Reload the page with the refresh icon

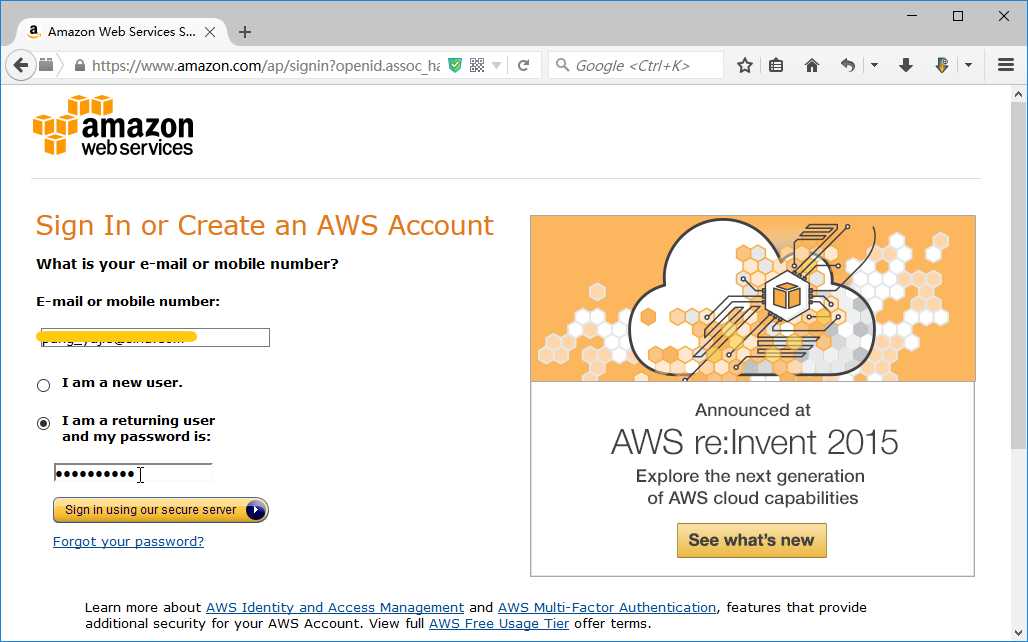523,65
